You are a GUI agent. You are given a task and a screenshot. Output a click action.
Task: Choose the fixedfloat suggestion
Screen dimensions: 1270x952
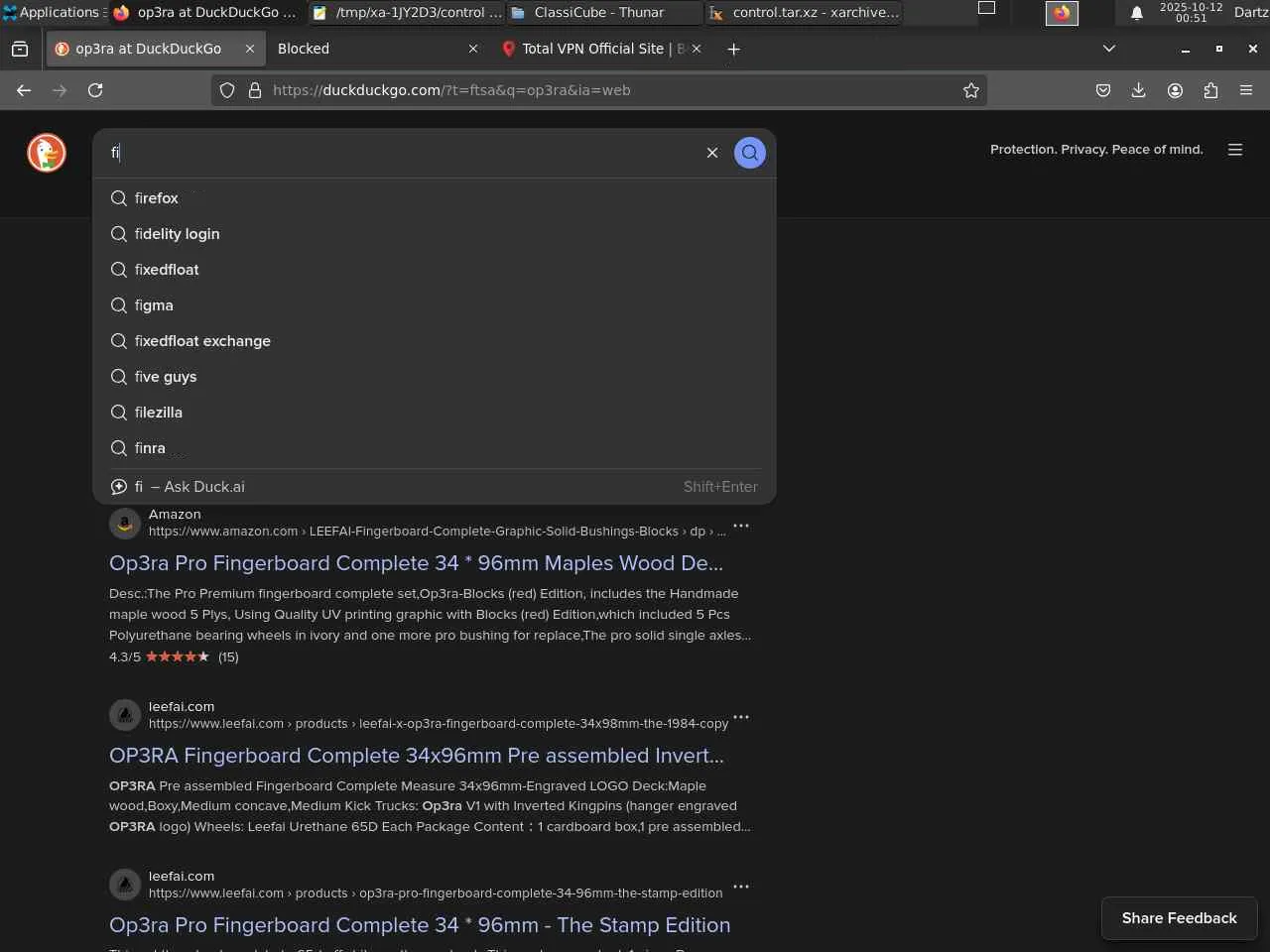point(435,270)
